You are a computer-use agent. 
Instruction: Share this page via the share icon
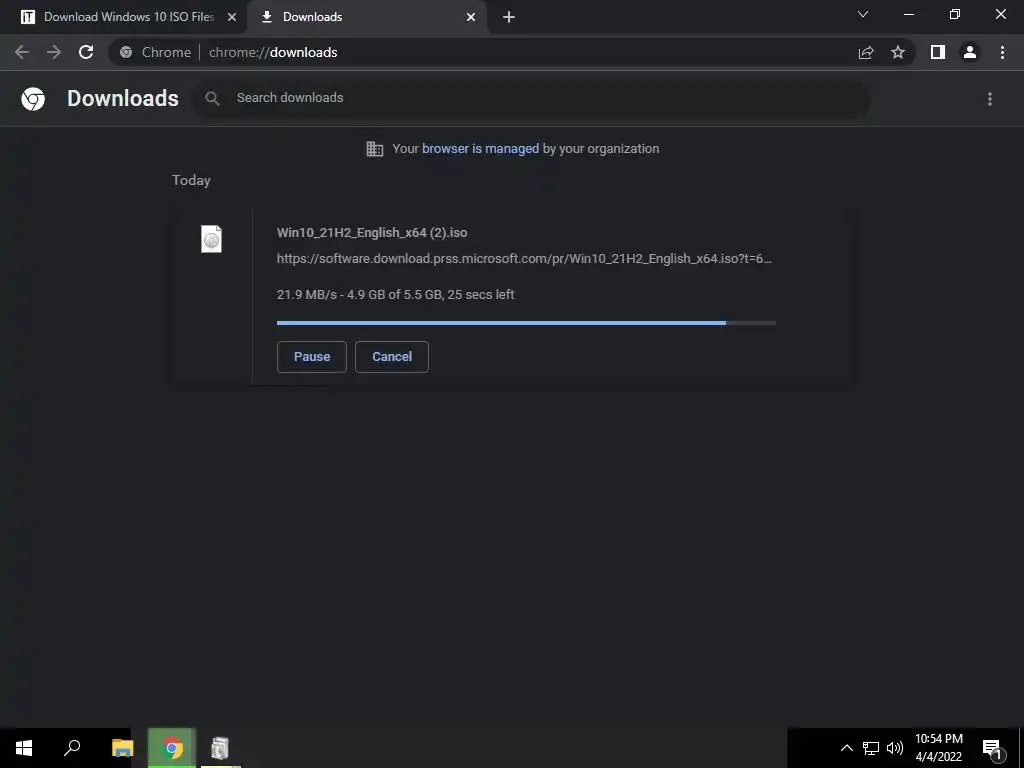(866, 52)
